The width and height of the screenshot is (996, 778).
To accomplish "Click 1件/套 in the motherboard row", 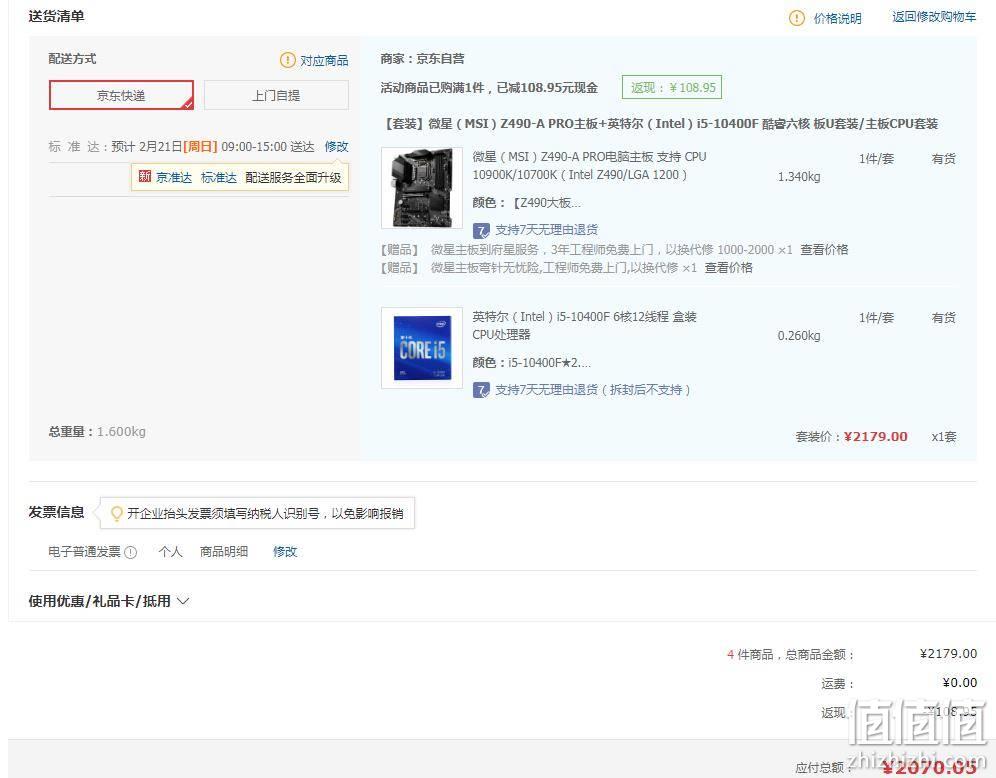I will (x=877, y=159).
